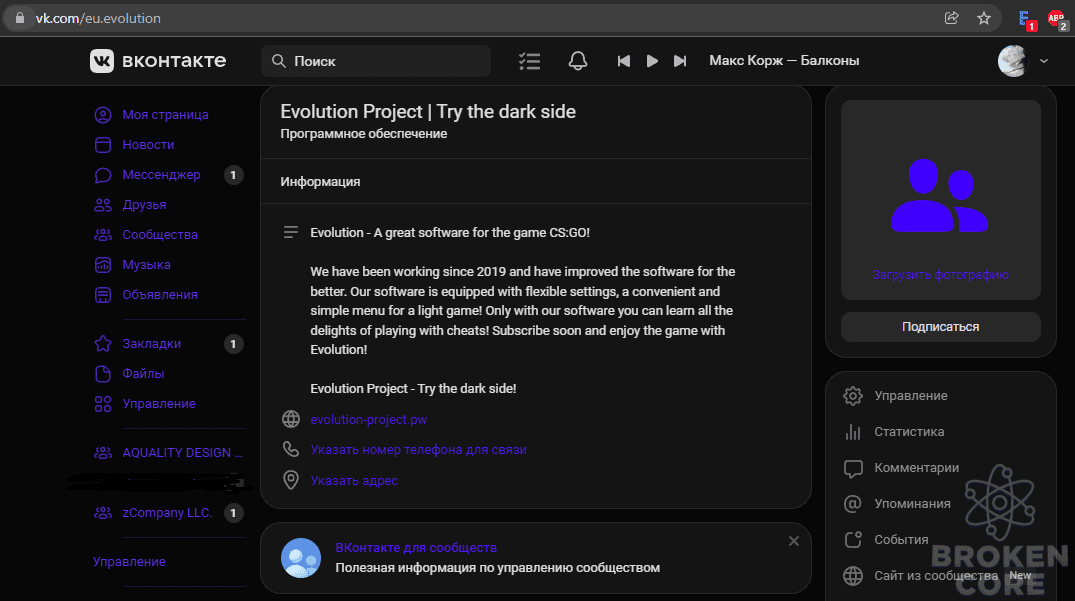Click Указать адрес link
The height and width of the screenshot is (601, 1075).
(x=354, y=480)
